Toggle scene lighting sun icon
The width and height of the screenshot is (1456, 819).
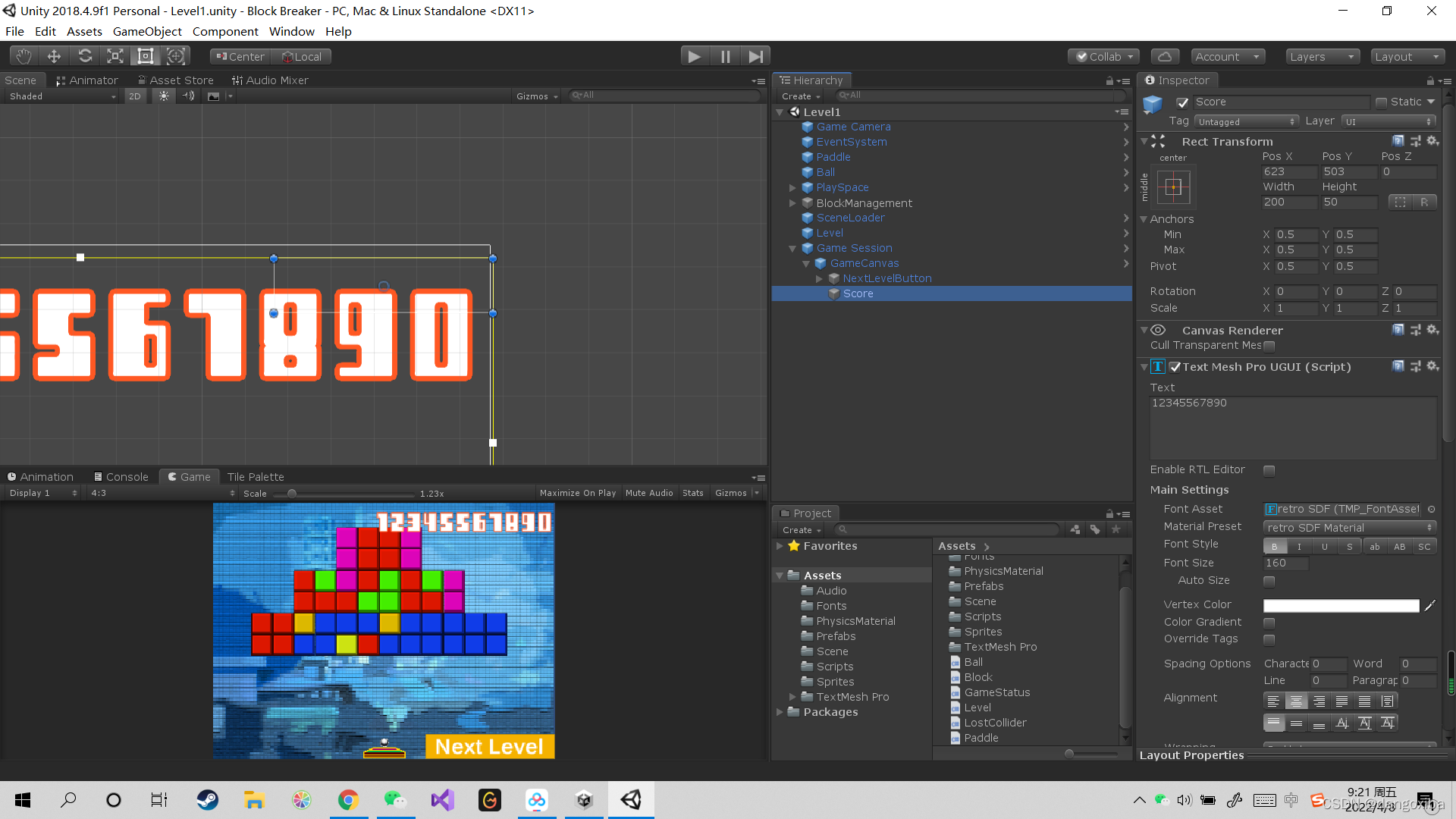(164, 96)
